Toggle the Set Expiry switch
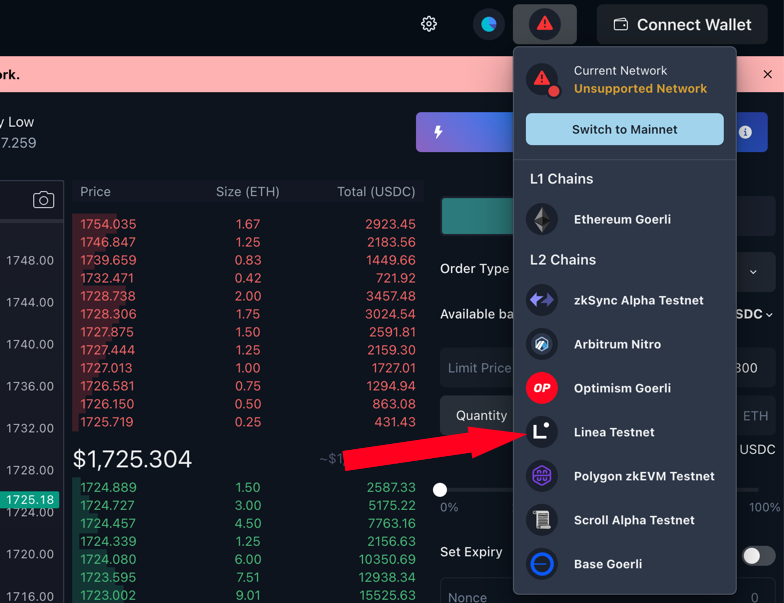The height and width of the screenshot is (603, 784). (758, 556)
